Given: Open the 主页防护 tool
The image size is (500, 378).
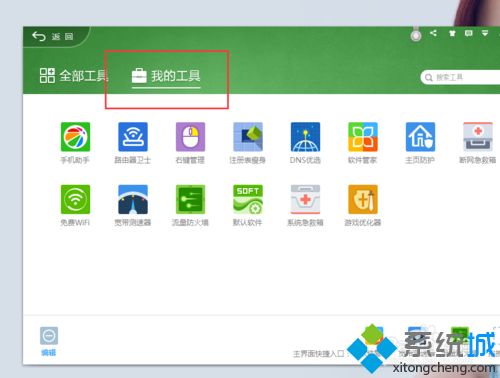Looking at the screenshot, I should [420, 137].
